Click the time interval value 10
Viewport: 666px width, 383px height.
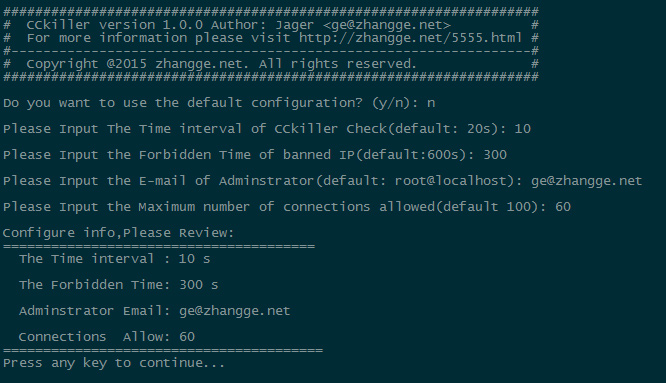[522, 129]
